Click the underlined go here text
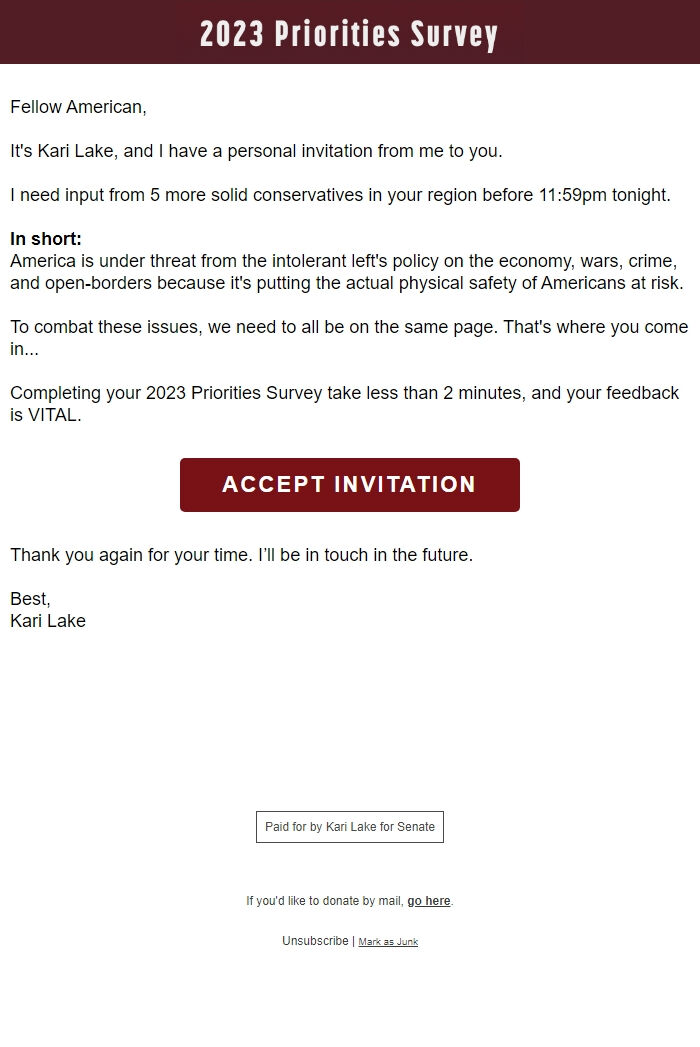 (x=428, y=900)
